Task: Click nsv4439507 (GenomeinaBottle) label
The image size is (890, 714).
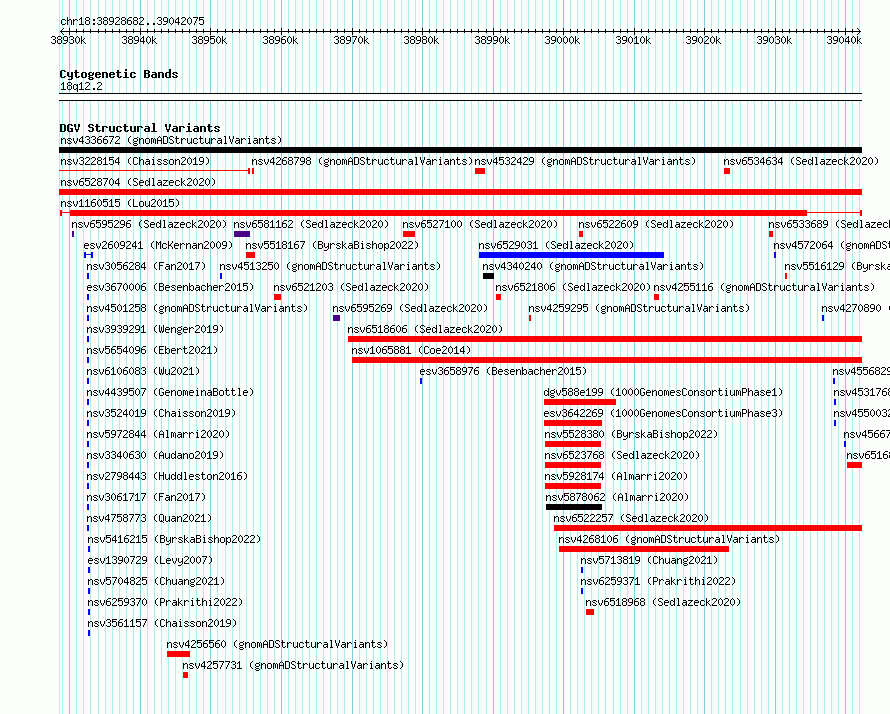Action: click(x=170, y=392)
